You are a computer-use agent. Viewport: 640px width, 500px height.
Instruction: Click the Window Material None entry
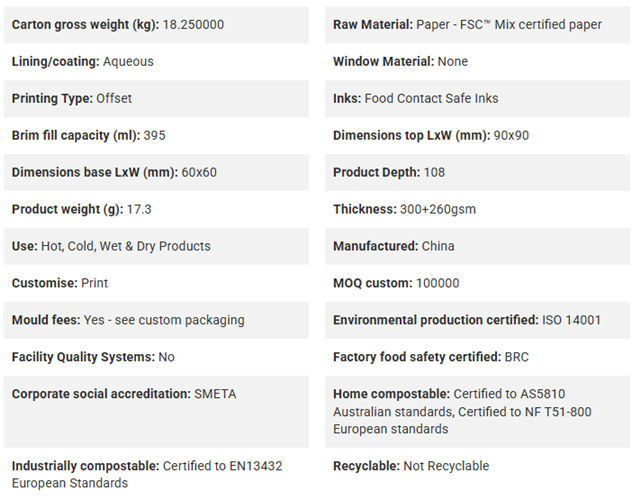[x=477, y=62]
